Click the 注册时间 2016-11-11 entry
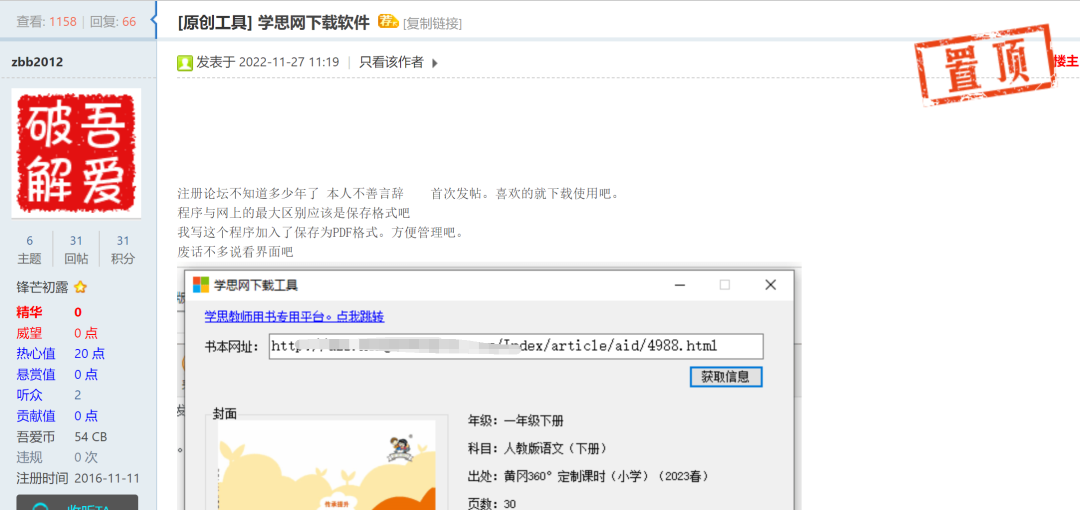 [x=79, y=478]
